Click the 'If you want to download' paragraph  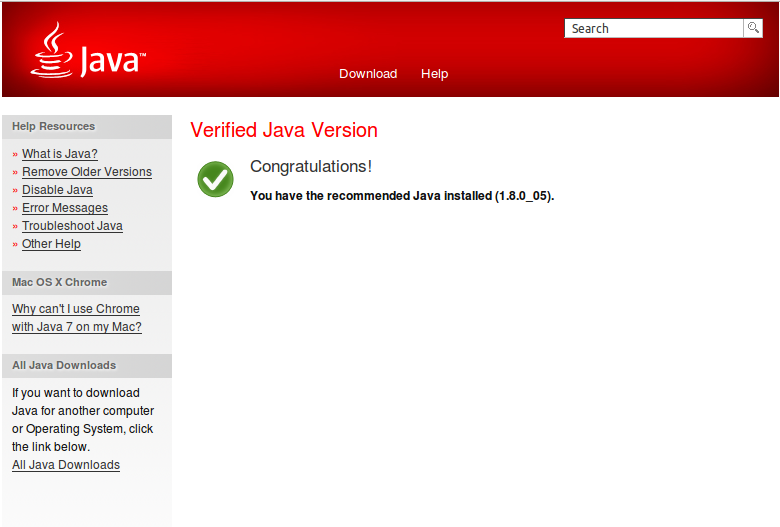pyautogui.click(x=83, y=420)
